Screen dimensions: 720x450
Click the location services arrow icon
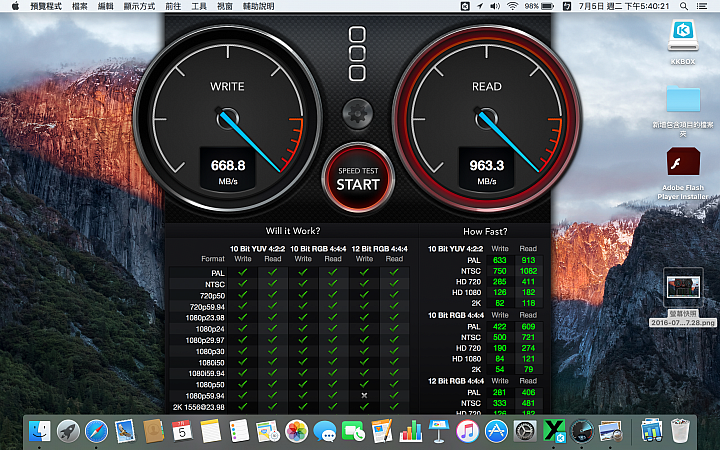pos(480,6)
